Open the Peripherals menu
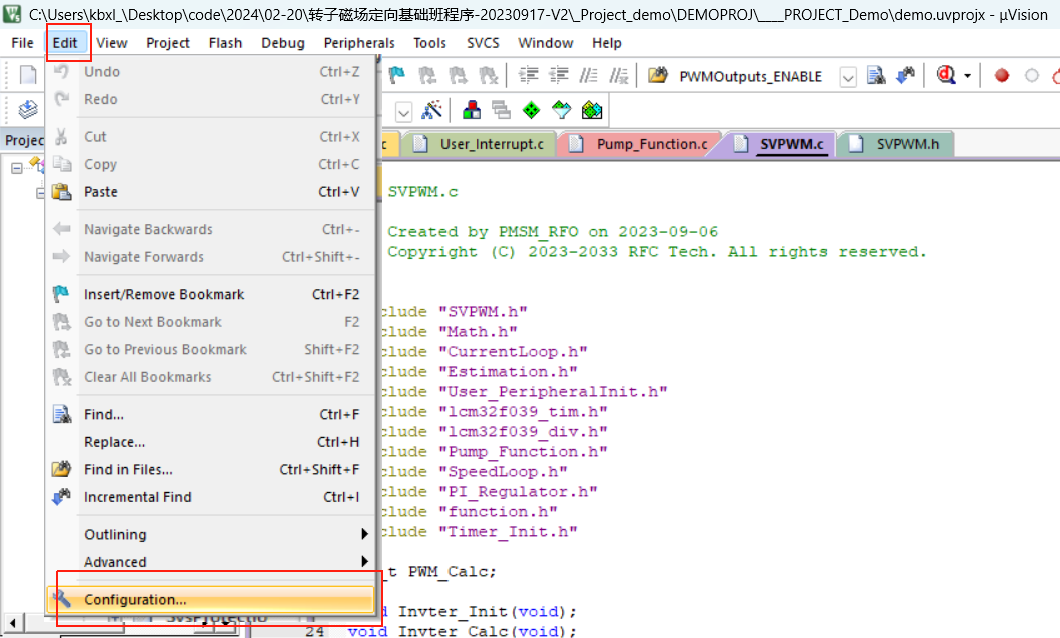The image size is (1060, 638). click(x=359, y=43)
